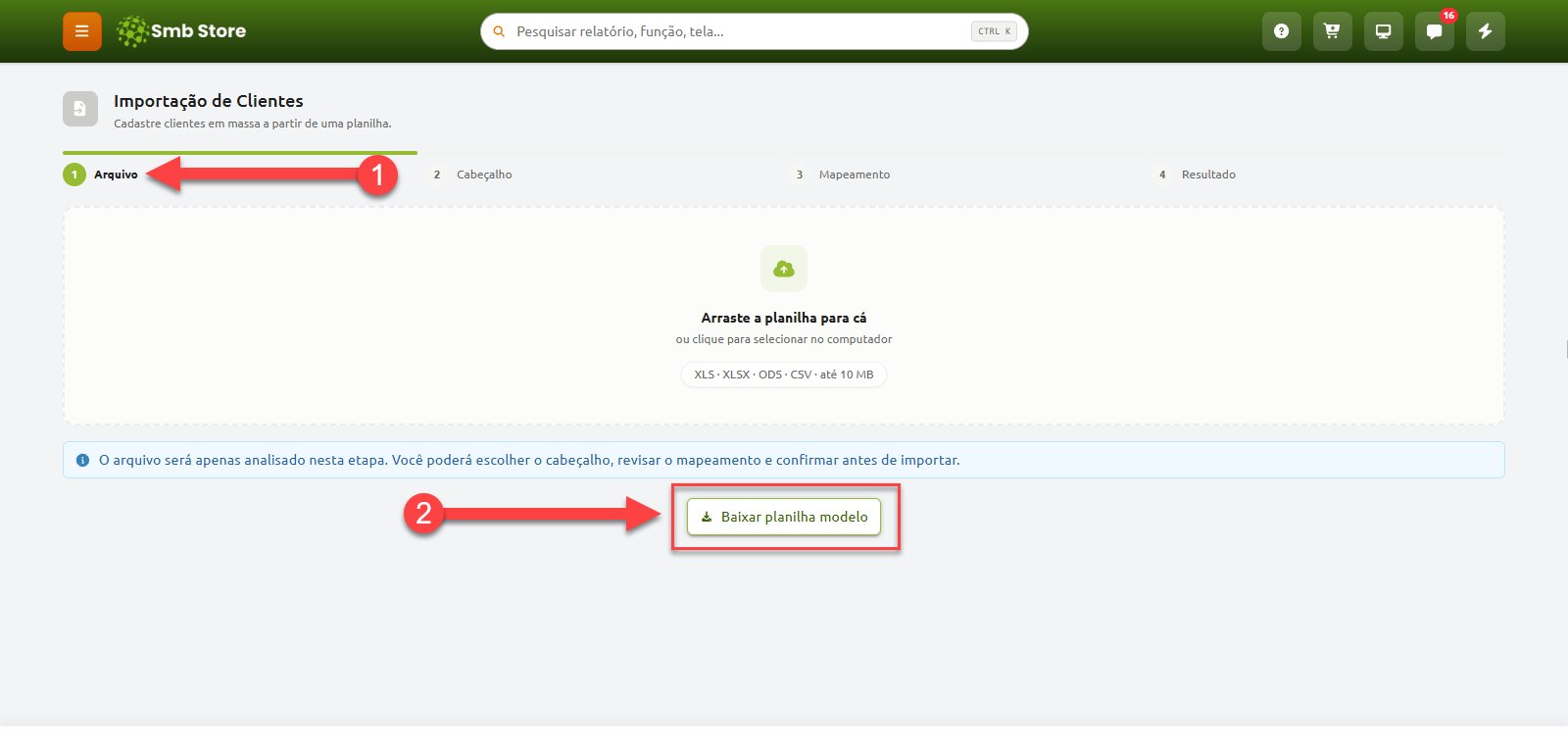The width and height of the screenshot is (1568, 750).
Task: Click the CTRL K shortcut badge
Action: [994, 31]
